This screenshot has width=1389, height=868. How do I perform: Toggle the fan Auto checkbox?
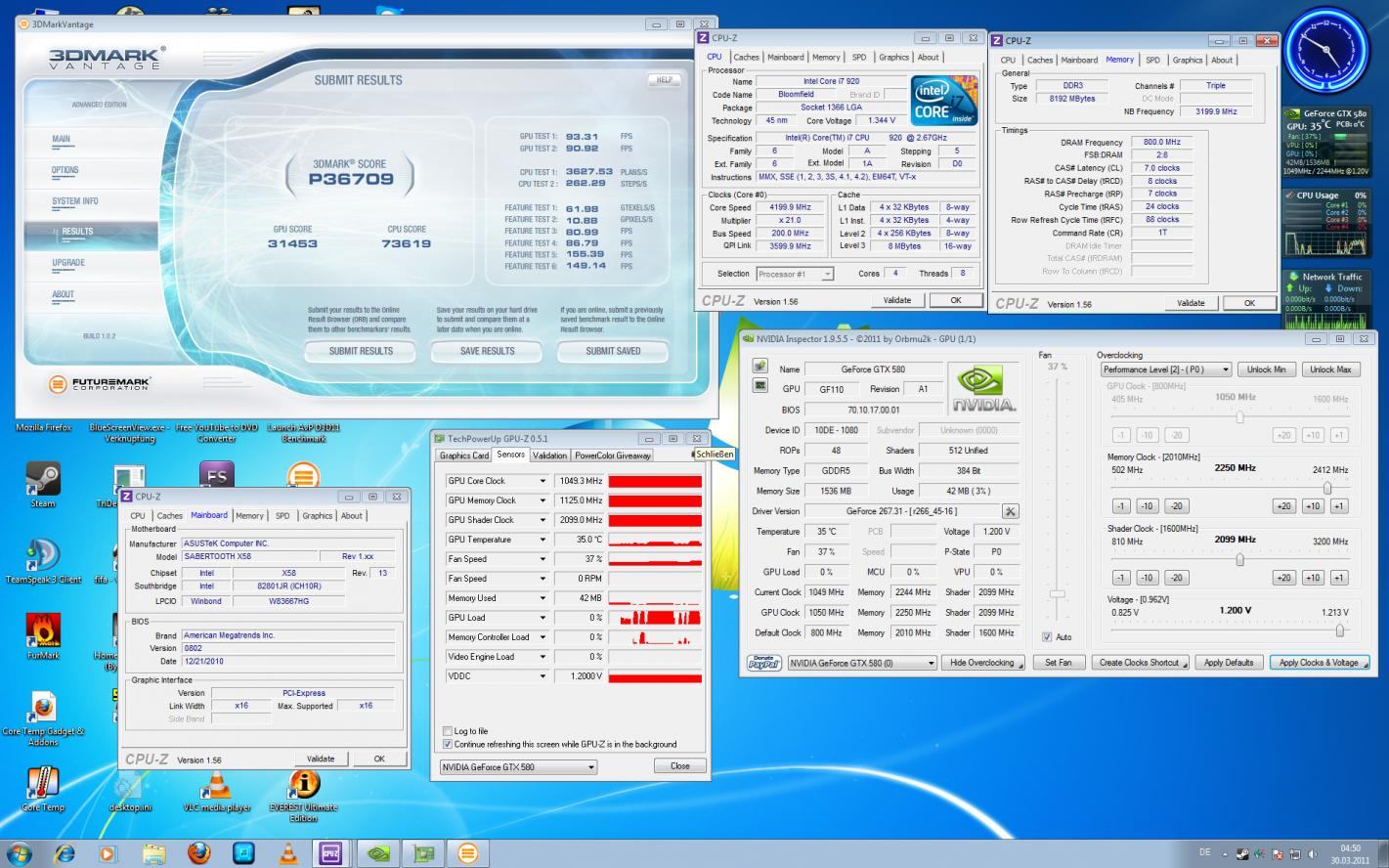tap(1048, 637)
